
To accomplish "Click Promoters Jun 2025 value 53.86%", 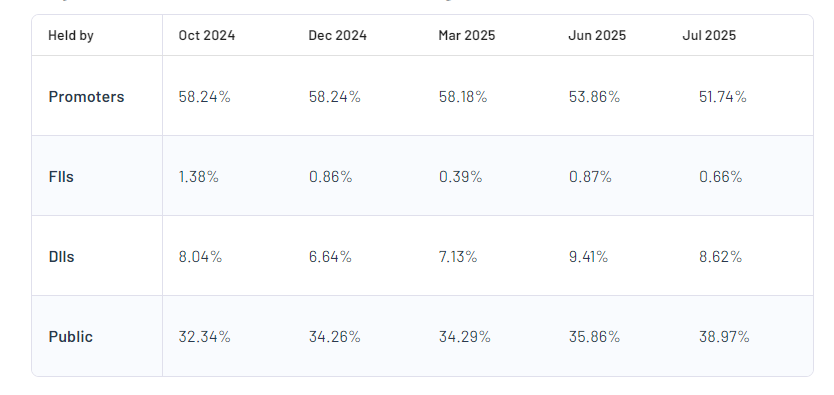I will pos(594,97).
